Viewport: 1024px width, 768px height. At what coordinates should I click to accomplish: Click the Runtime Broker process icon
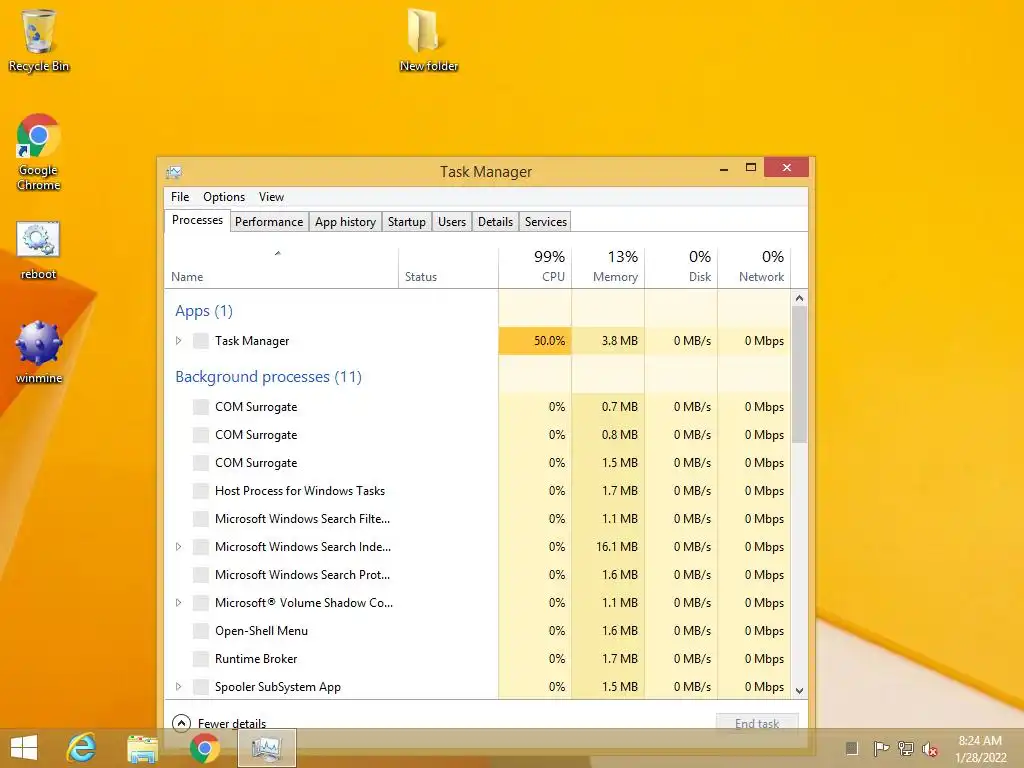201,659
